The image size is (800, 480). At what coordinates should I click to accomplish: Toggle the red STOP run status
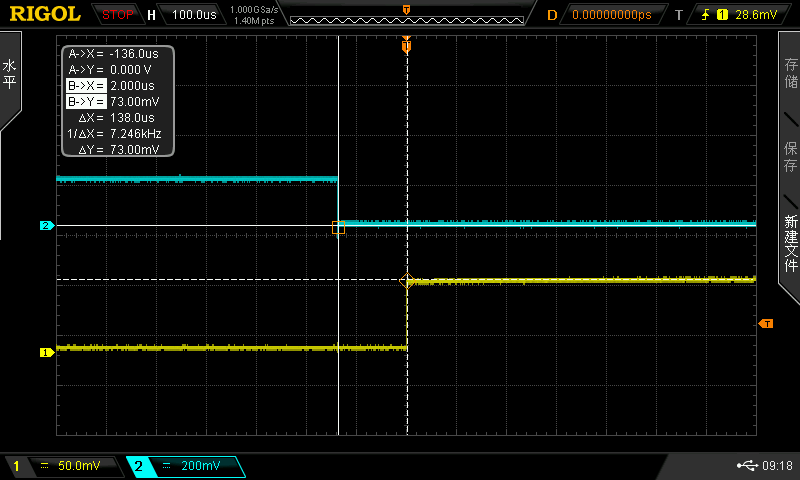point(118,15)
